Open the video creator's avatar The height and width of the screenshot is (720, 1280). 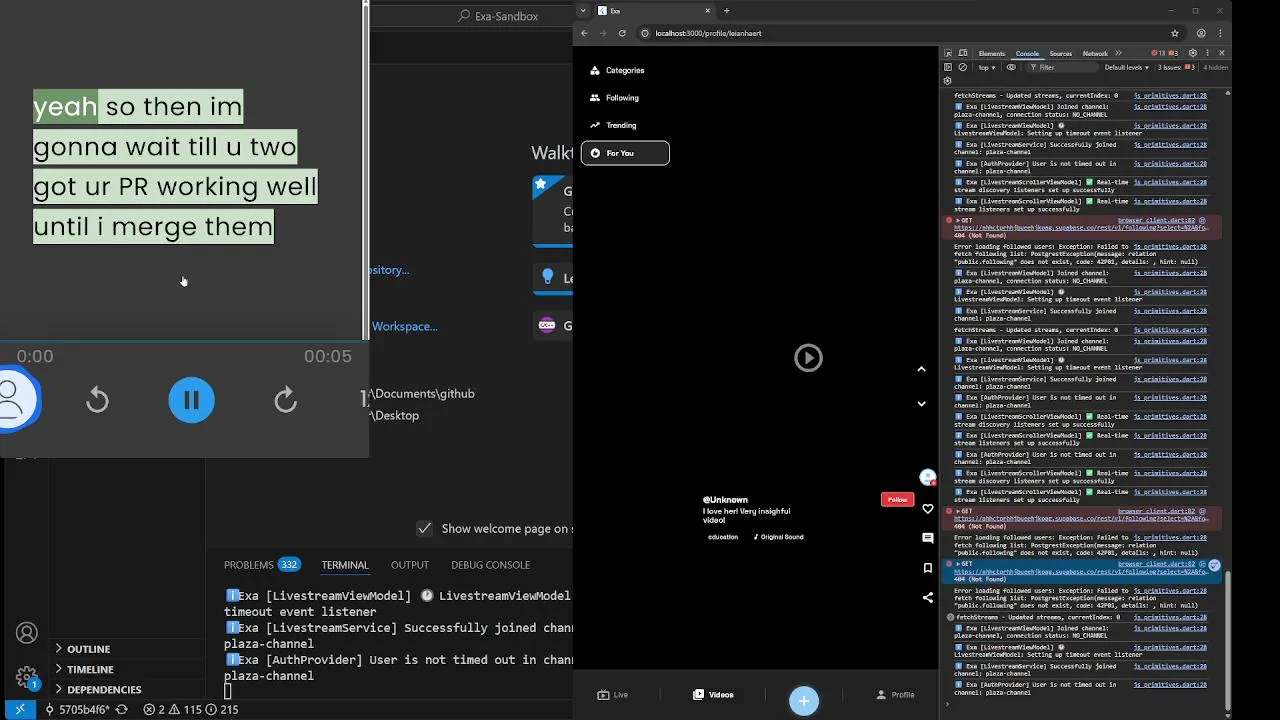coord(928,478)
